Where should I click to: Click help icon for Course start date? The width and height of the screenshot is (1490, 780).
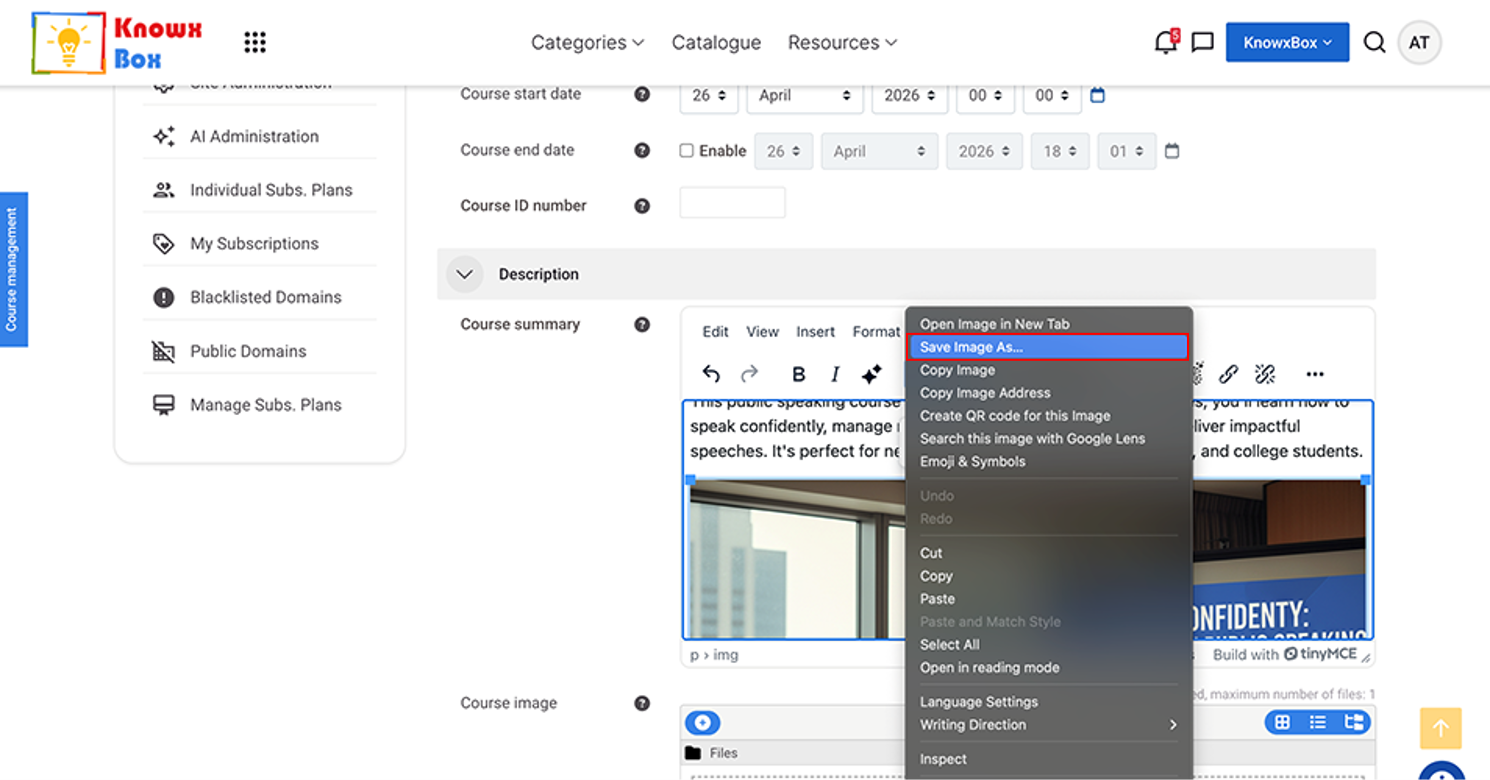pos(642,94)
